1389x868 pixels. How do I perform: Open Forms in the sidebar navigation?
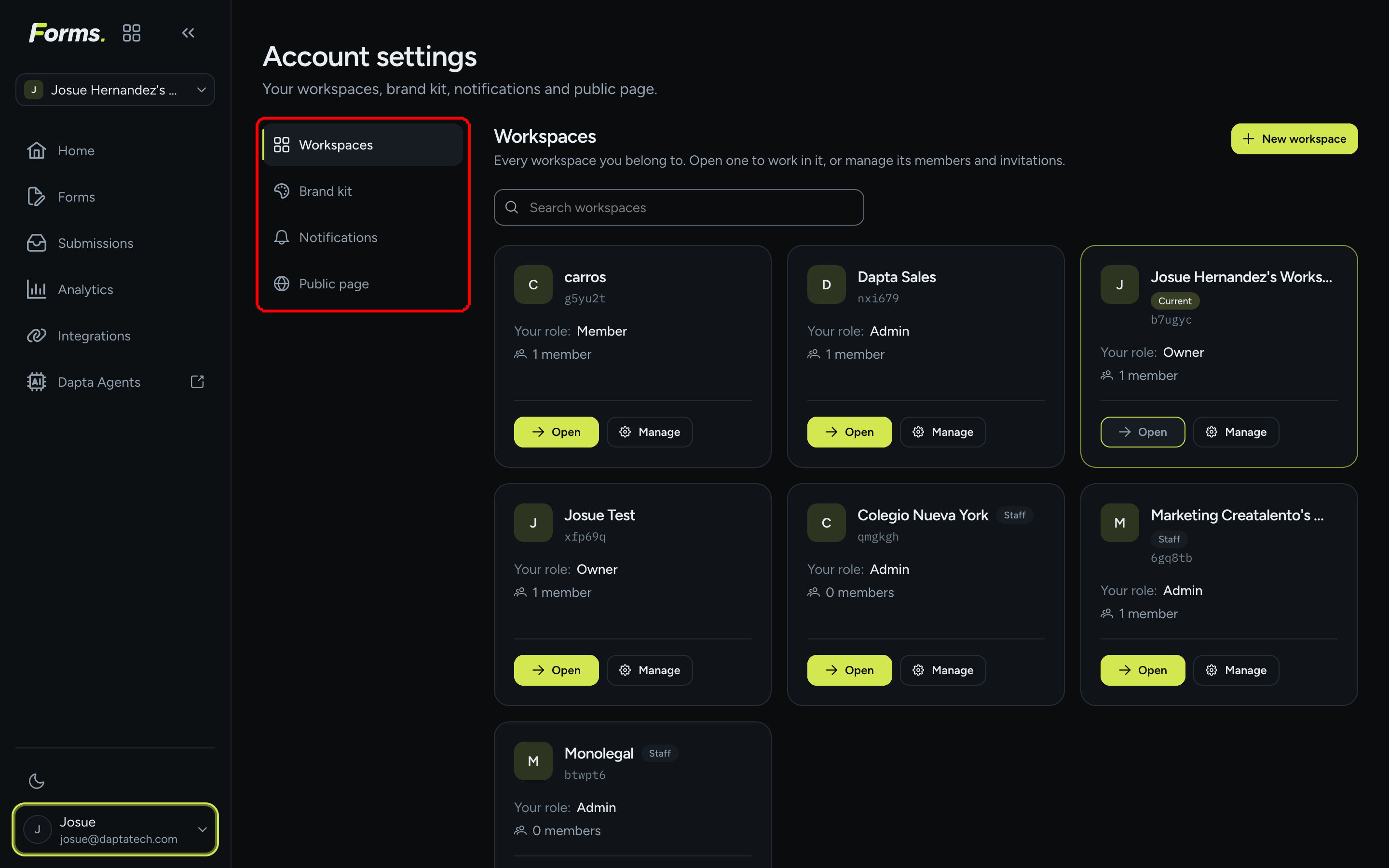coord(115,197)
